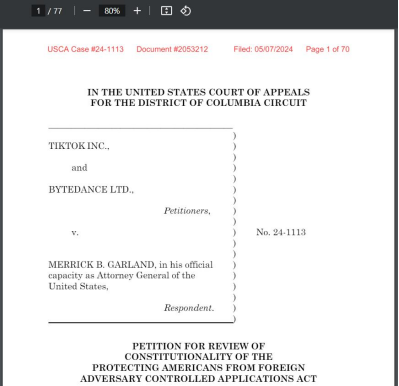The width and height of the screenshot is (399, 386).
Task: Click the TIKTOK INC. party name
Action: pyautogui.click(x=79, y=146)
